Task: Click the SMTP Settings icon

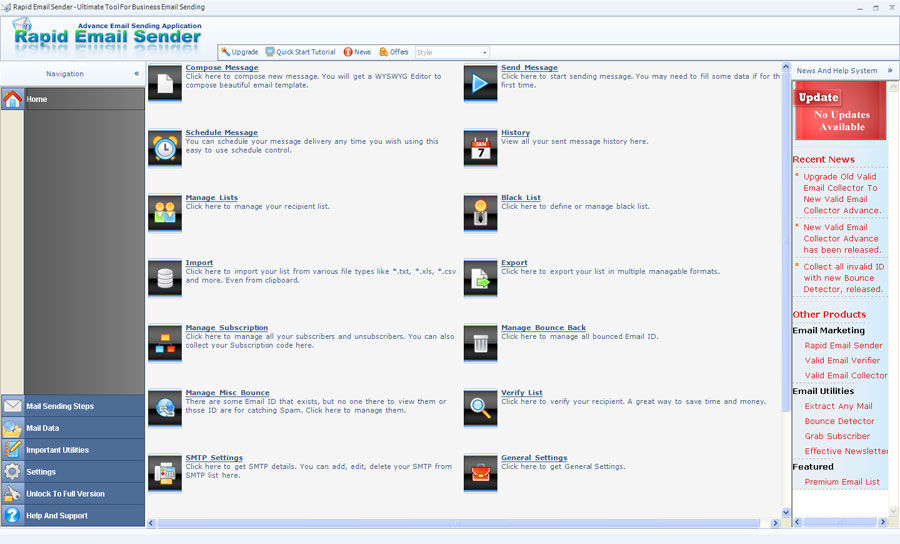Action: click(165, 473)
